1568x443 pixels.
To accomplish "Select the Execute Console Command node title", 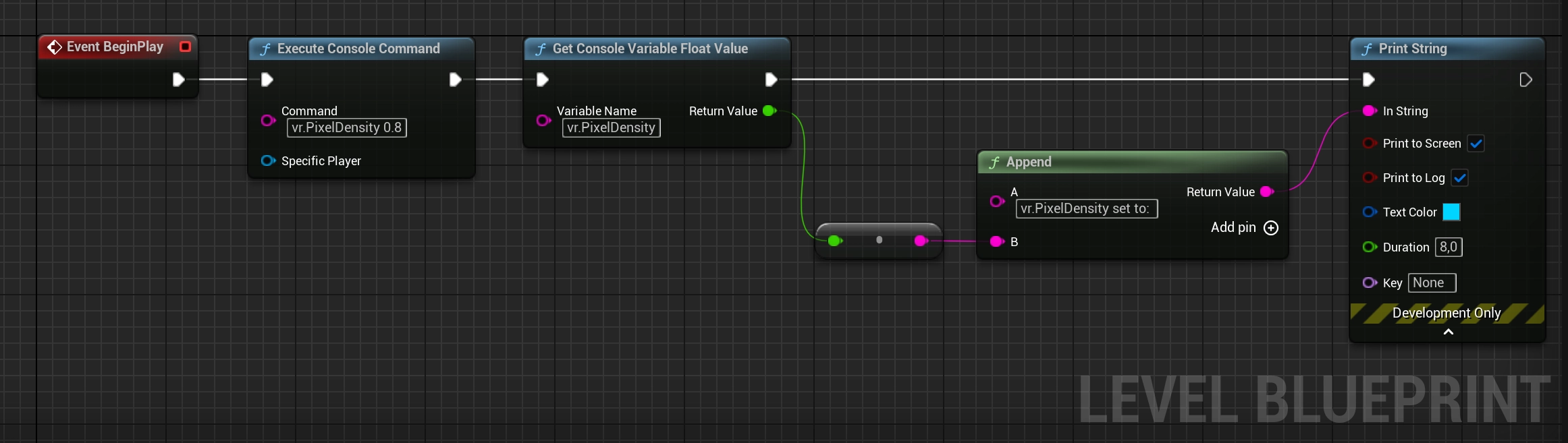I will click(x=358, y=49).
